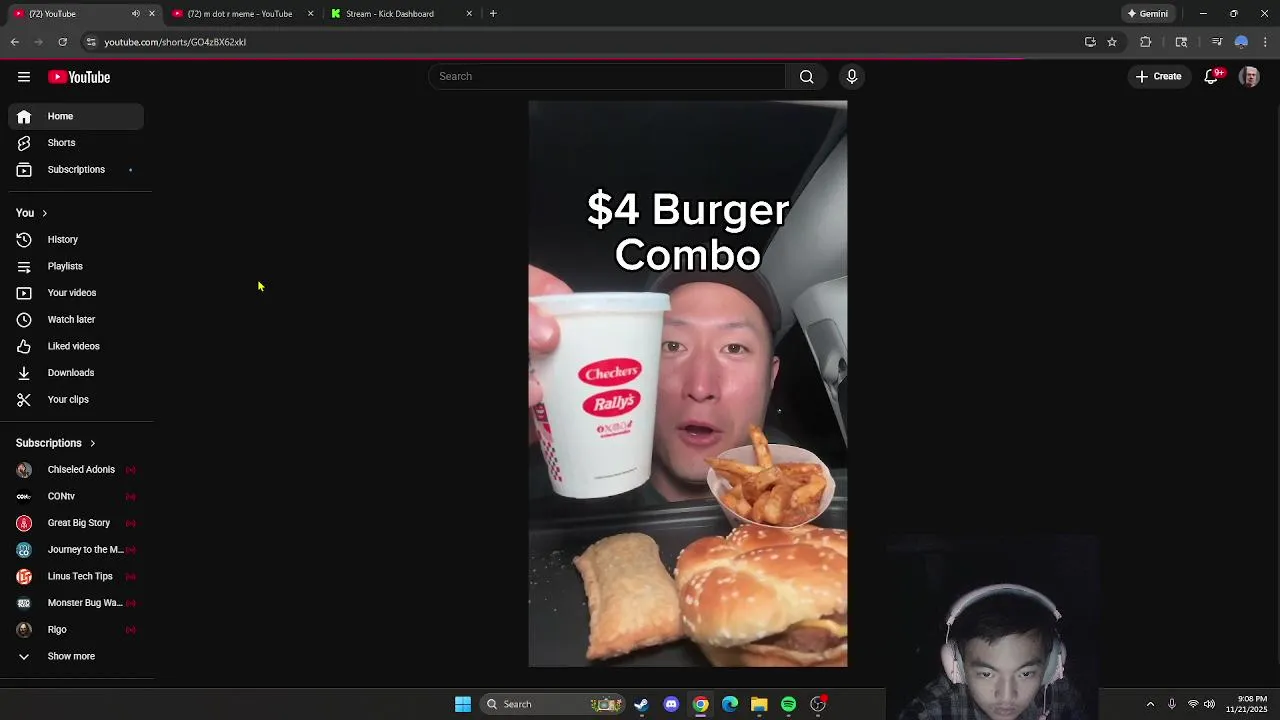Start voice search with the microphone

point(852,76)
